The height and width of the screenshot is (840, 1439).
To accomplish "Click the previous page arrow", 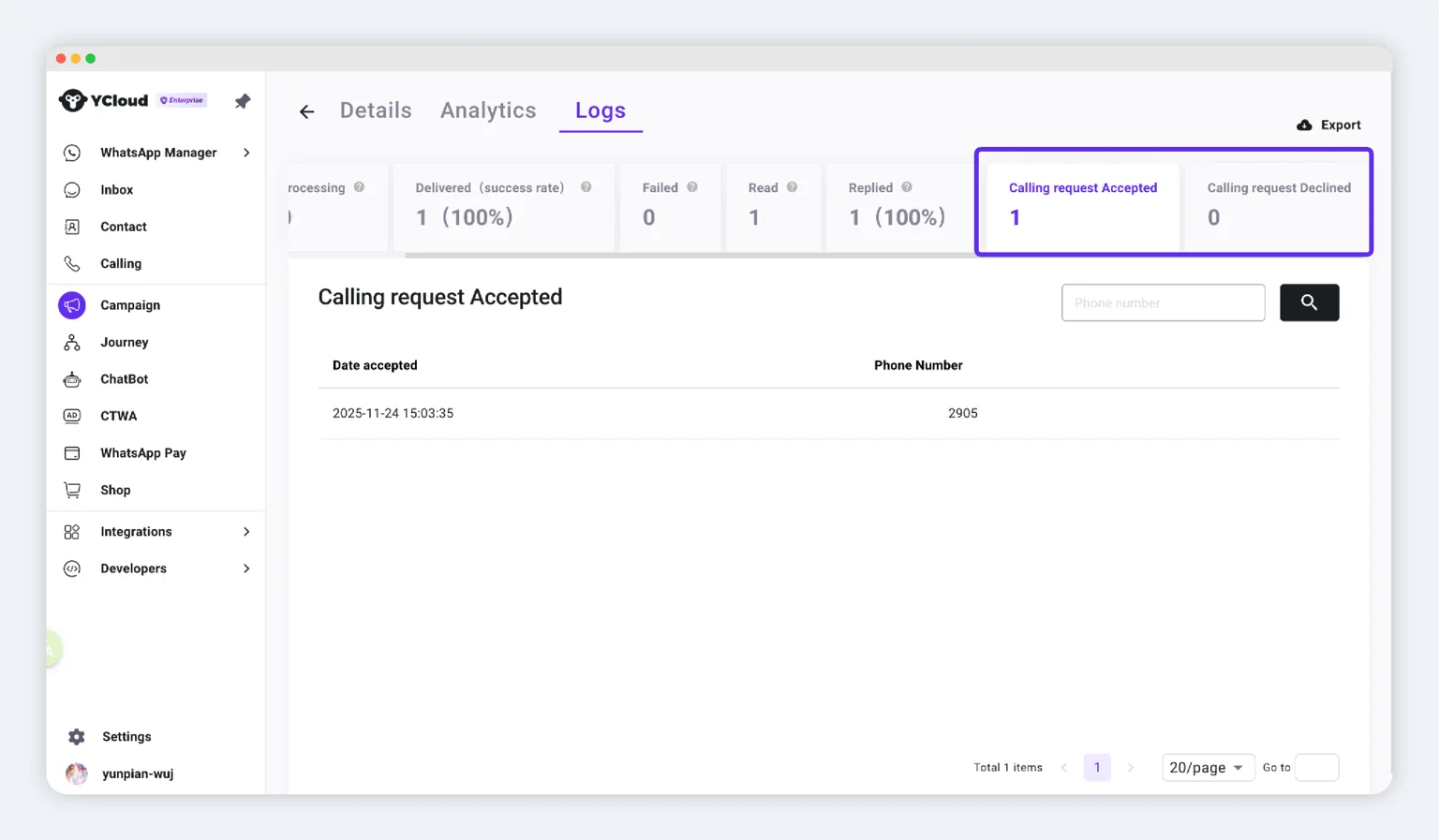I will pos(1064,768).
